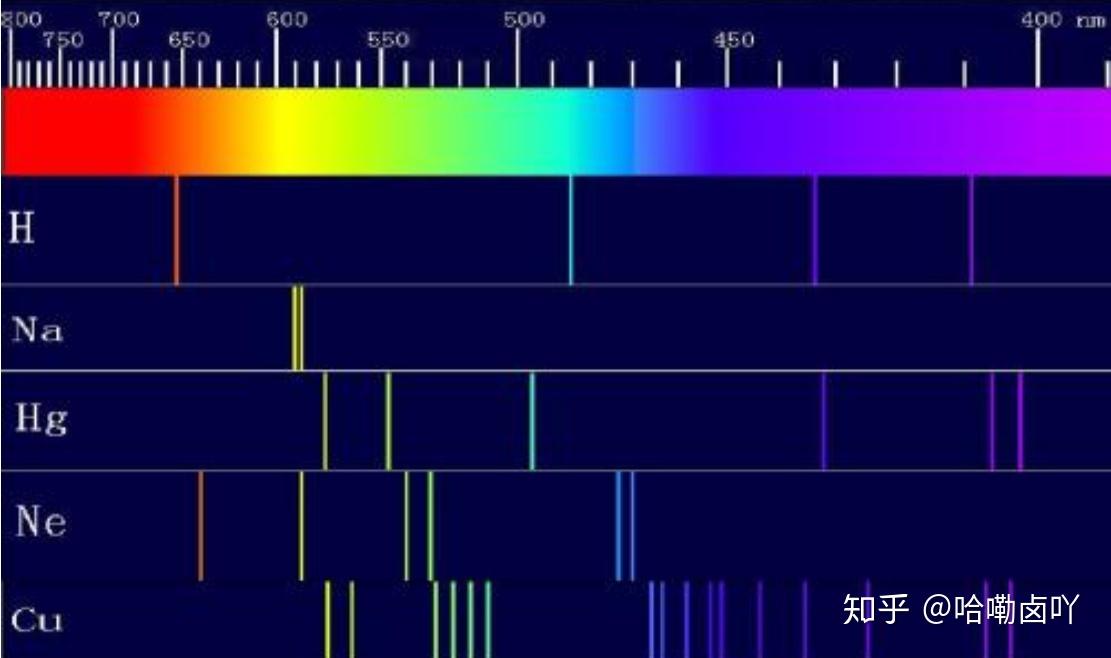Click the "650" wavelength scale label
1111x658 pixels.
[189, 40]
